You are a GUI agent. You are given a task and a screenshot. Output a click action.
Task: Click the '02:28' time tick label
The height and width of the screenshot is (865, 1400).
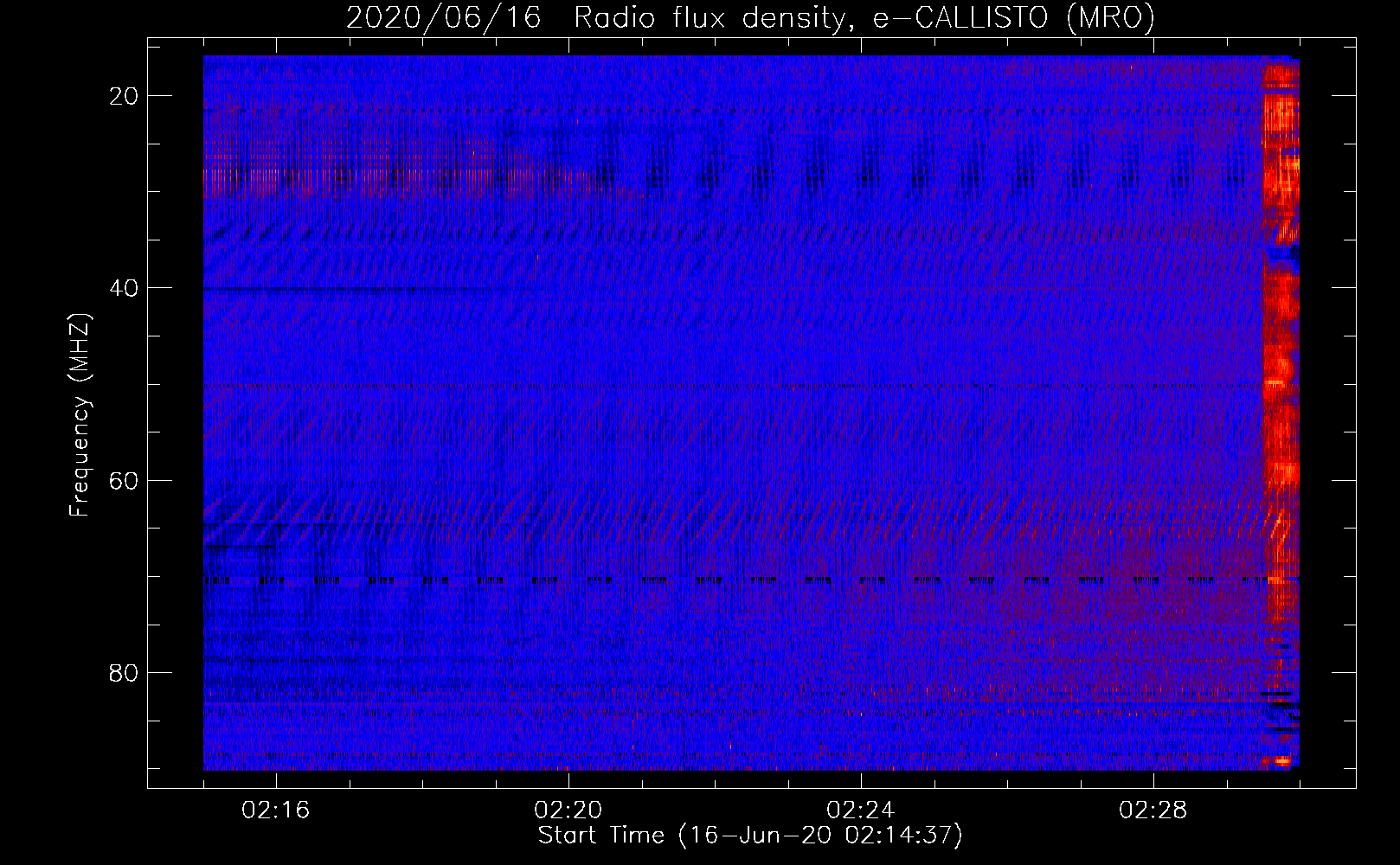(1153, 811)
